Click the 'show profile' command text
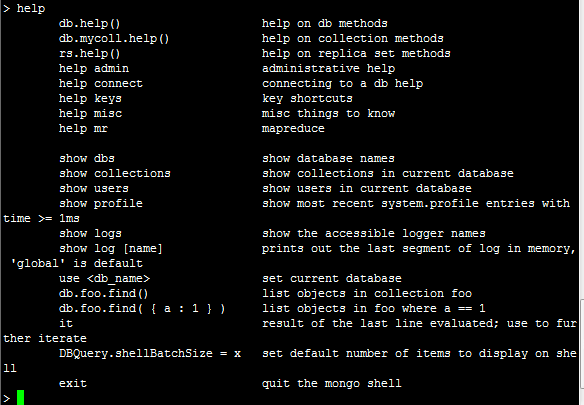Image resolution: width=584 pixels, height=405 pixels. click(x=101, y=203)
